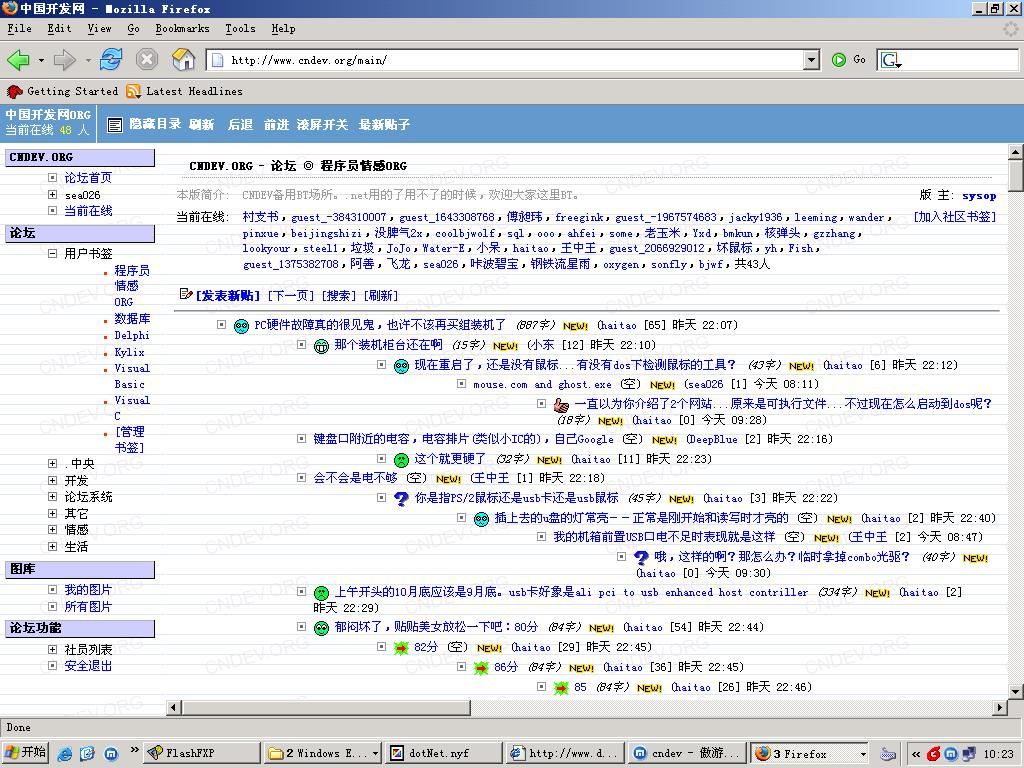This screenshot has width=1024, height=768.
Task: Expand the sea026 tree node
Action: pos(52,195)
